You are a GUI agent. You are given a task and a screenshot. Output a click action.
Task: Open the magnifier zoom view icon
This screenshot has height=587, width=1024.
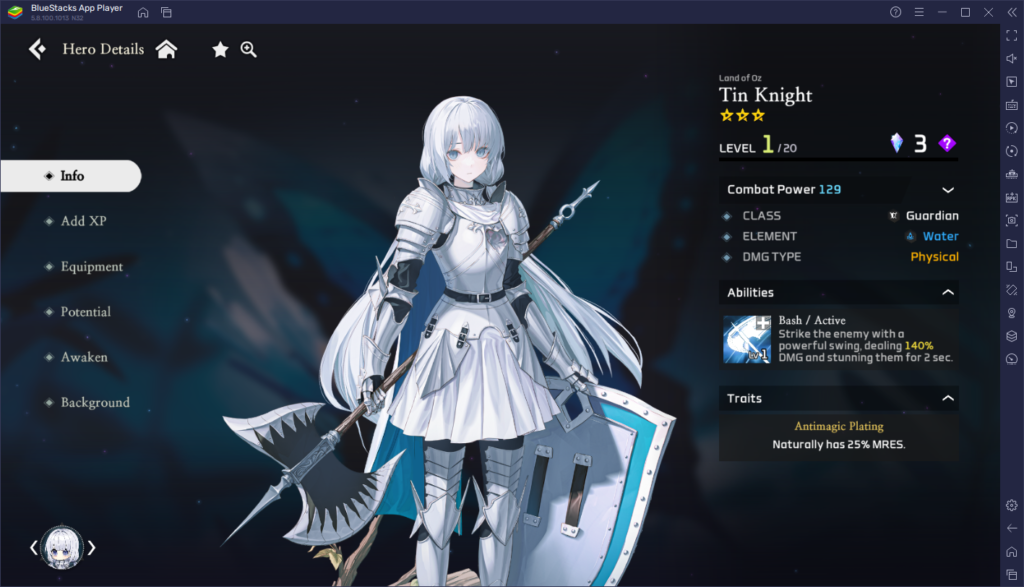tap(249, 49)
